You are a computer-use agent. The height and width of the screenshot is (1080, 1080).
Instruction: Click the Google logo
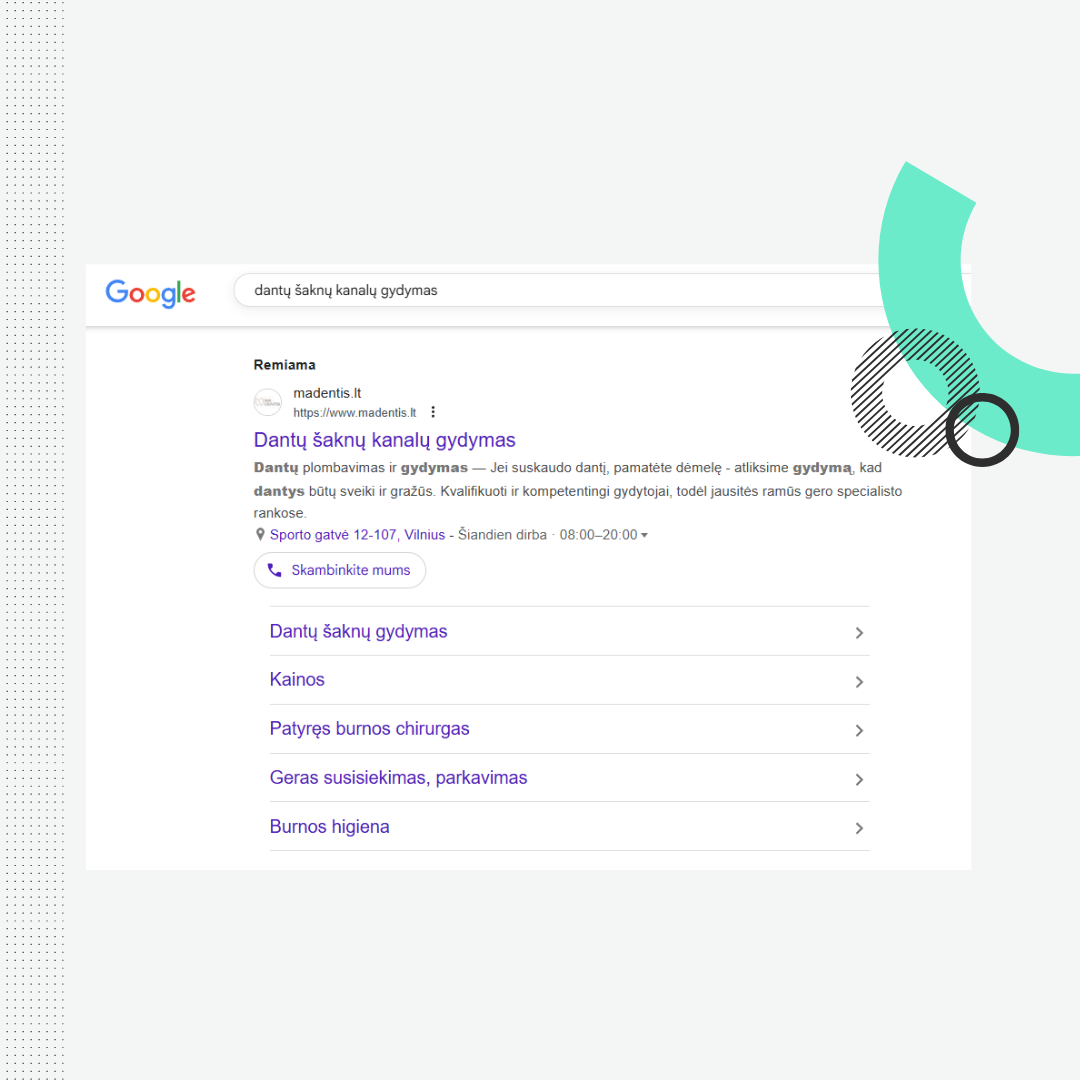tap(150, 293)
